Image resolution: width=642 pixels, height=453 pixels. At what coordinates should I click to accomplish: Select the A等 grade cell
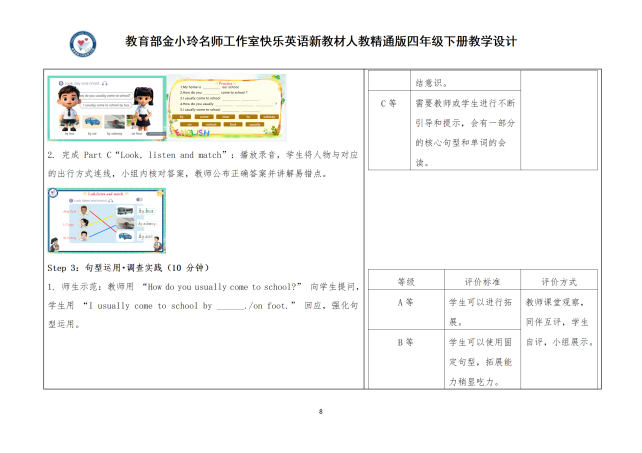pos(405,302)
